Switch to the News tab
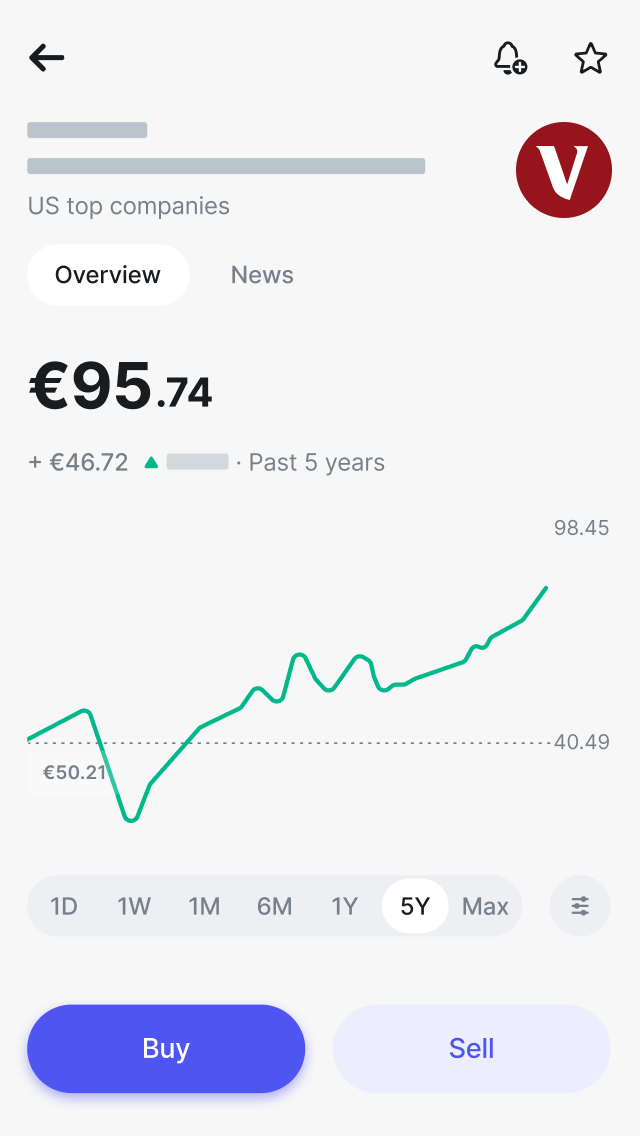 coord(262,274)
